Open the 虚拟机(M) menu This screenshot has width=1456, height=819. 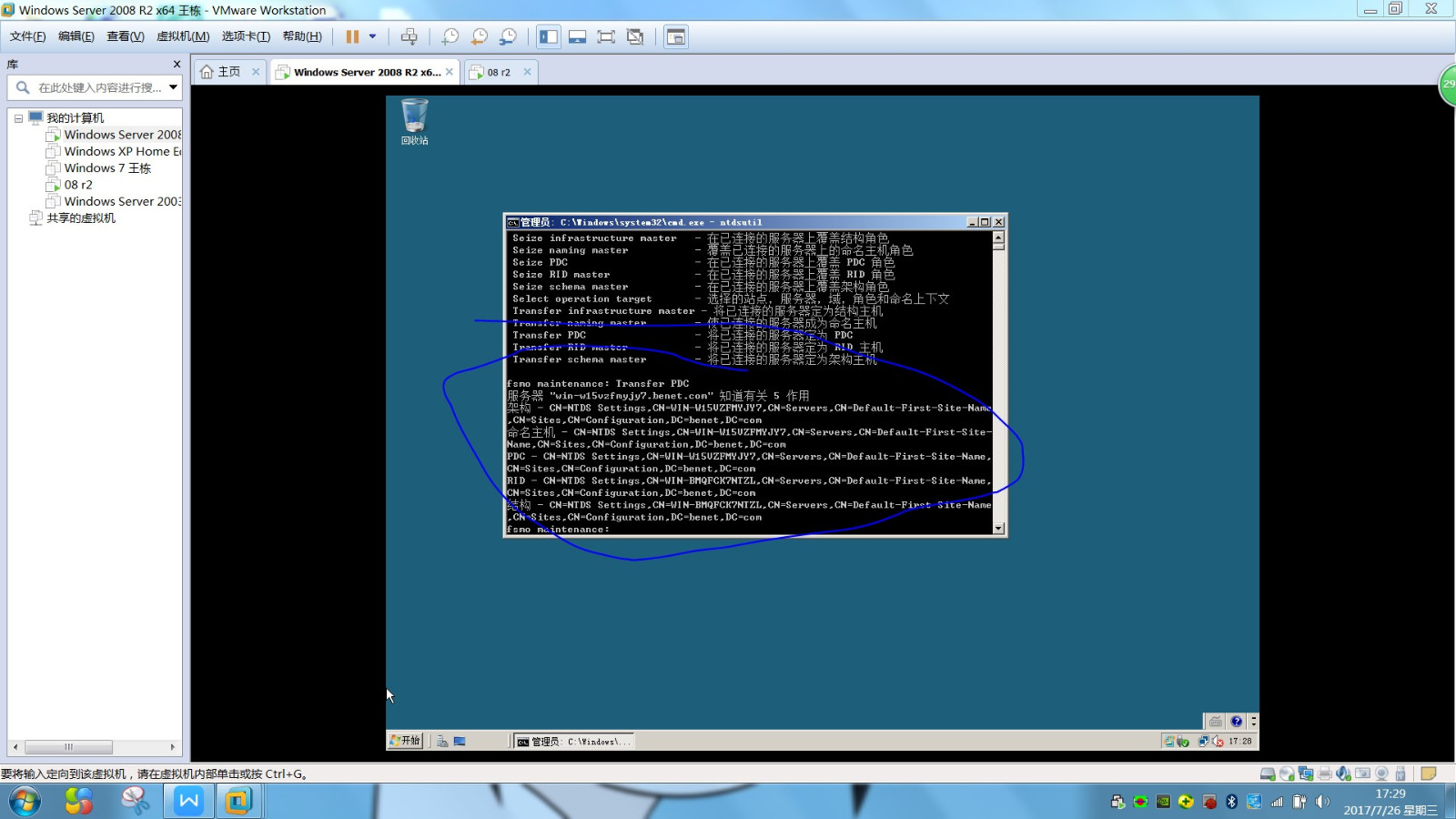point(183,36)
